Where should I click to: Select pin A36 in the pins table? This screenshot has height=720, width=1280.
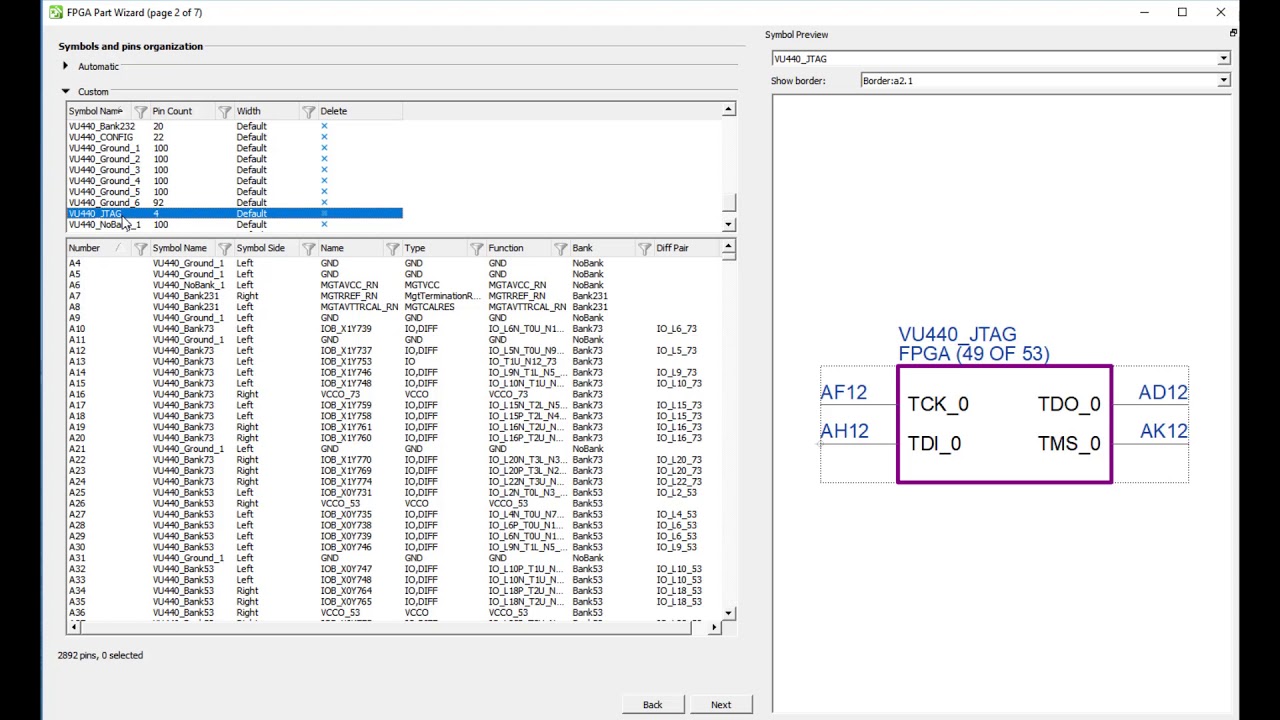(x=77, y=613)
